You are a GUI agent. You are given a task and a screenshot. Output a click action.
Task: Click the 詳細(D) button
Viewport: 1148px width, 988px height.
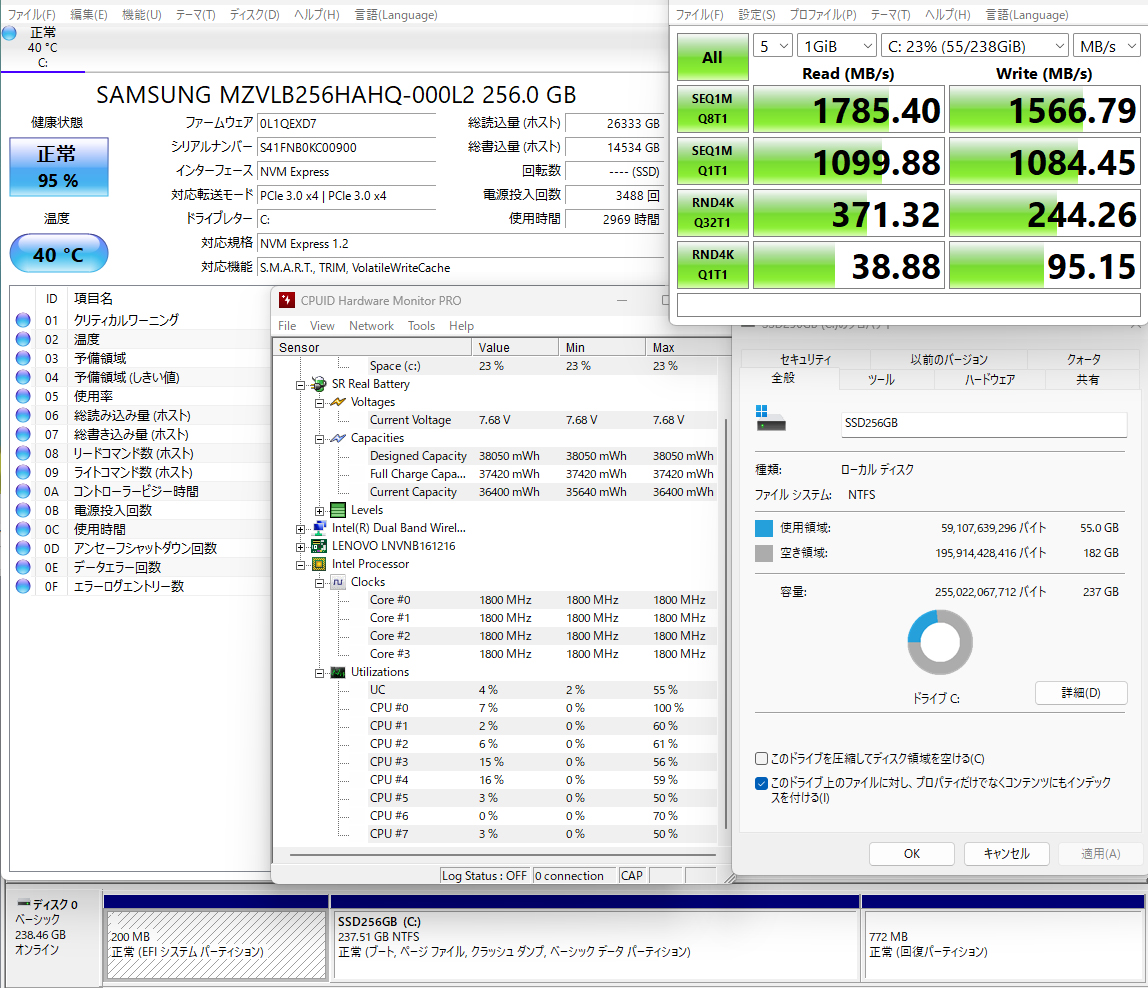pos(1080,693)
